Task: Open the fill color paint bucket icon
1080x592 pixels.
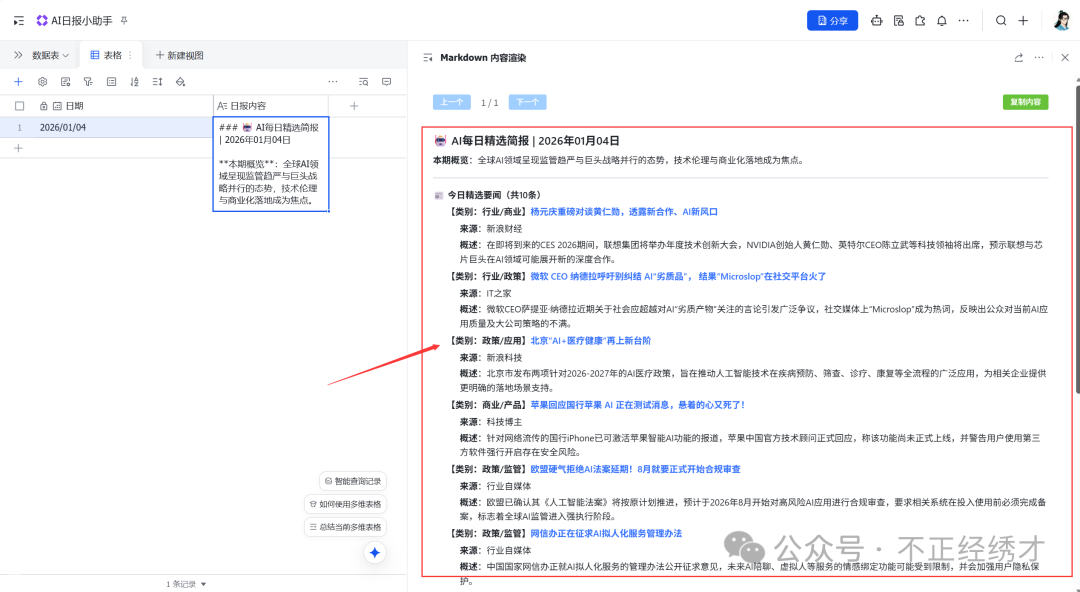Action: pyautogui.click(x=180, y=81)
